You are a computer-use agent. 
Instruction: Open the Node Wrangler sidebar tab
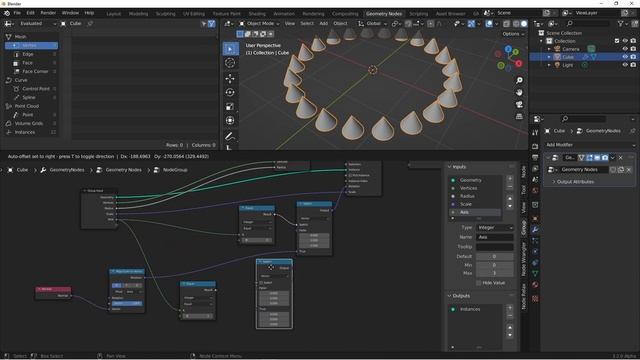(524, 259)
